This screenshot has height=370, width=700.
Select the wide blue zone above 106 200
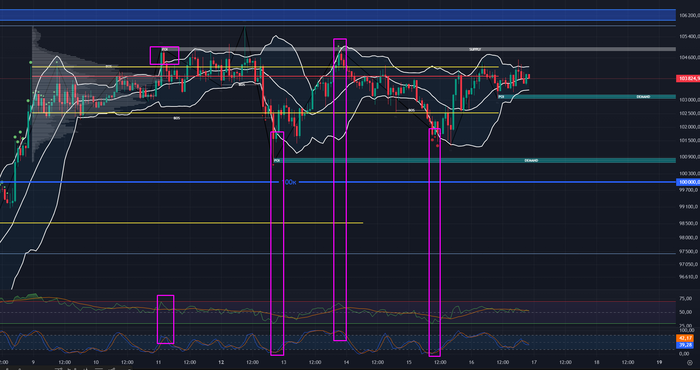pyautogui.click(x=338, y=15)
